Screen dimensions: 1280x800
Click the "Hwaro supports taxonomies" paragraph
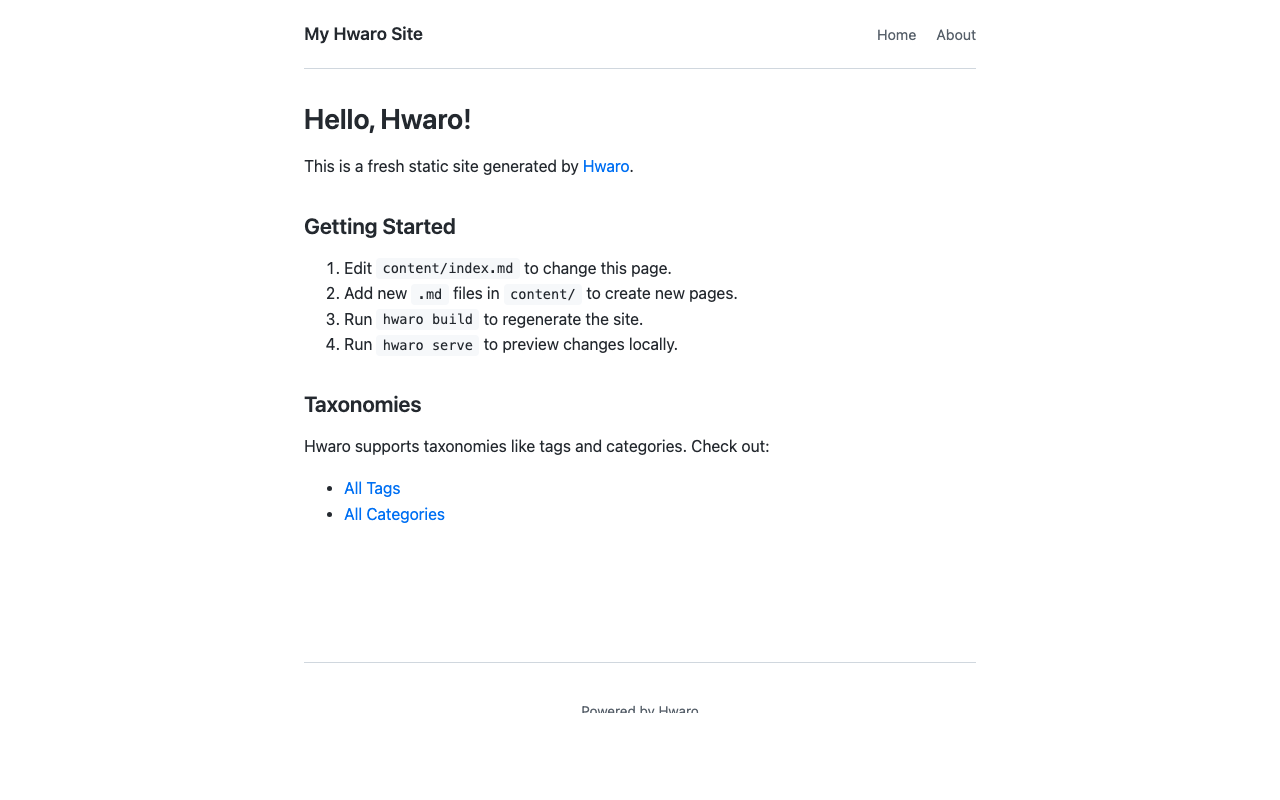[x=536, y=446]
